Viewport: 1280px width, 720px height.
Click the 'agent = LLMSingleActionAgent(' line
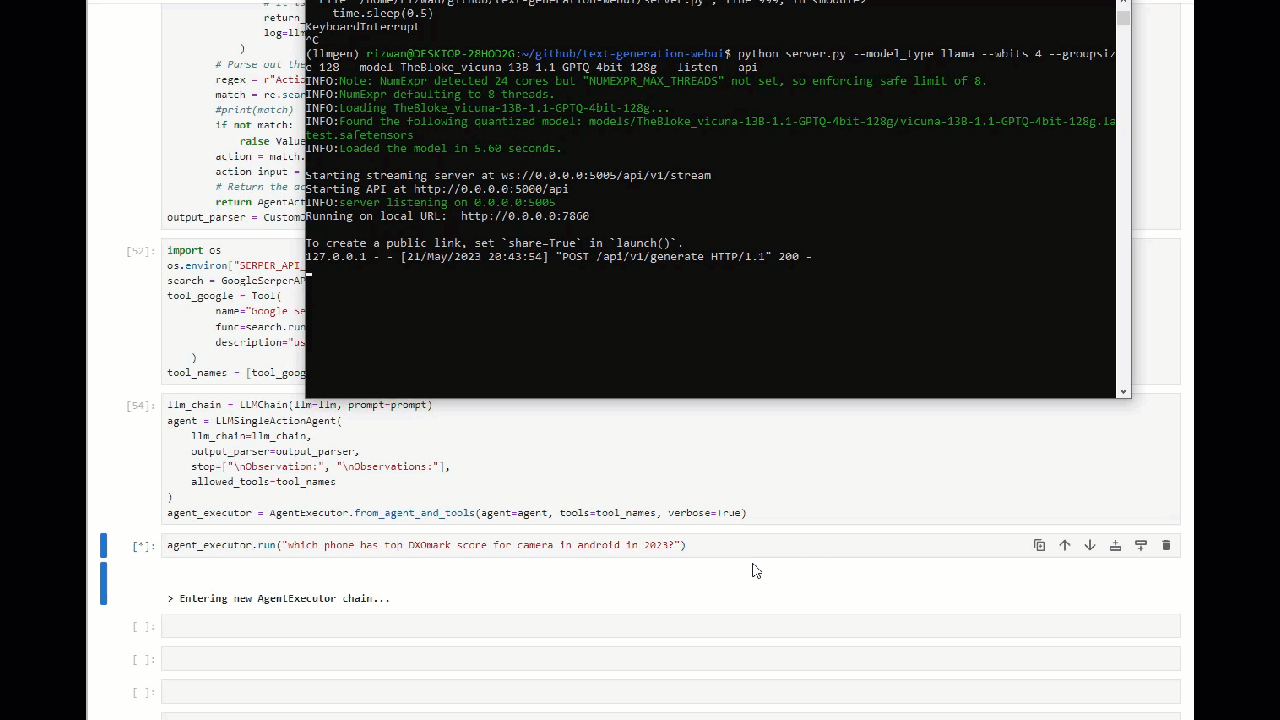tap(254, 421)
